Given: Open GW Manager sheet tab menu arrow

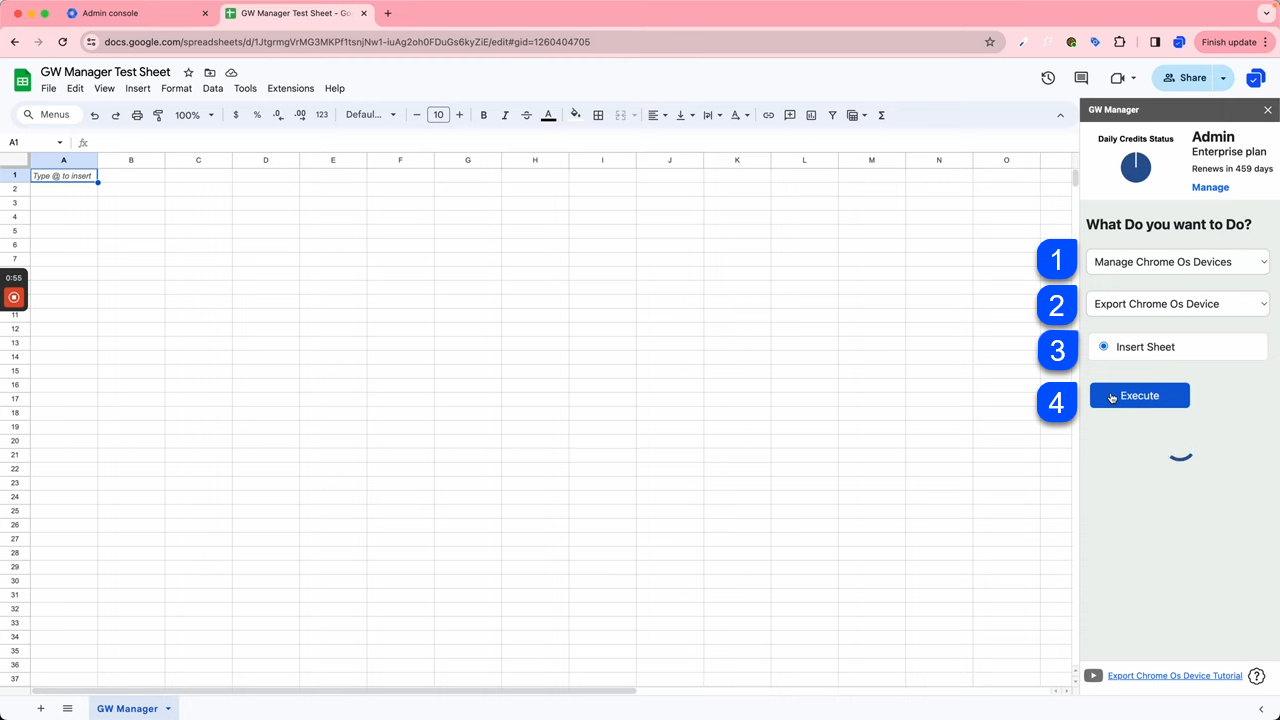Looking at the screenshot, I should pyautogui.click(x=168, y=708).
